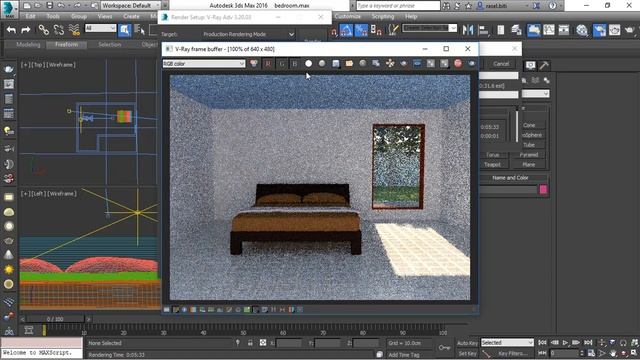The height and width of the screenshot is (360, 640).
Task: Click Maximize Viewport toggle in bottom-right corner
Action: [634, 353]
